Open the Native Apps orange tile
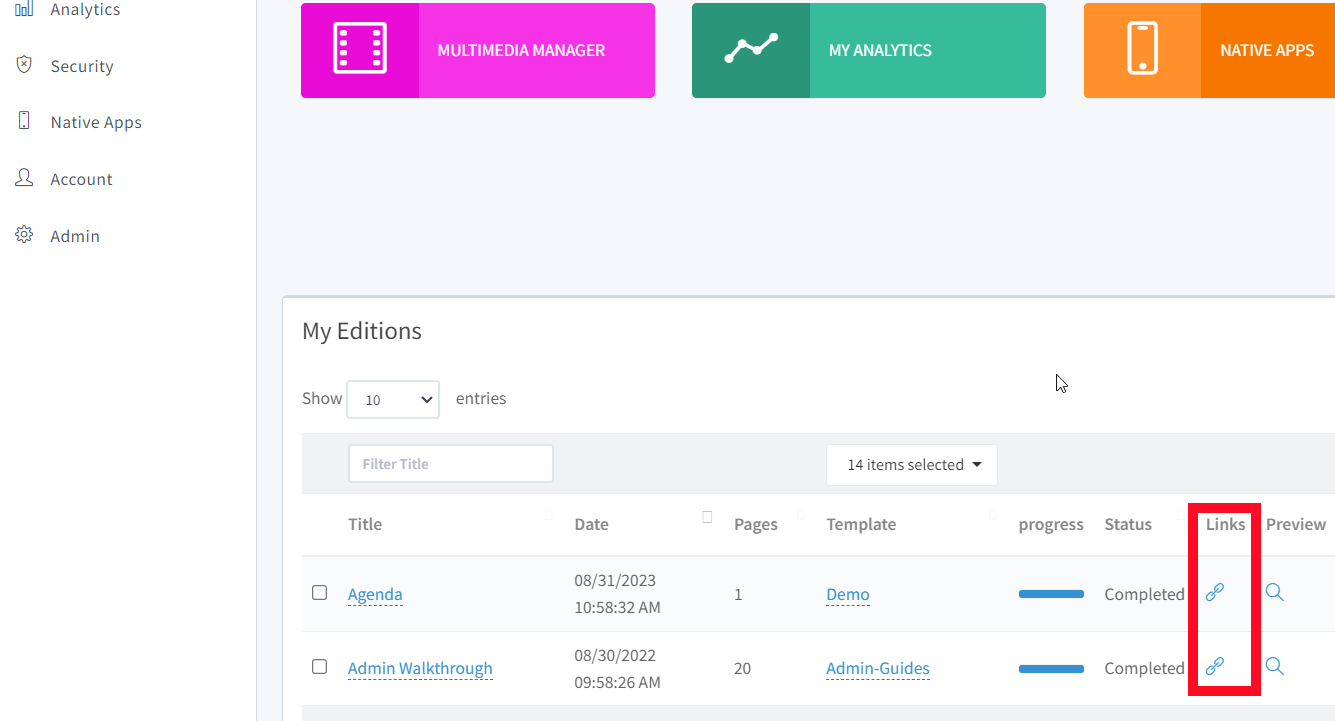The image size is (1335, 721). [1209, 50]
